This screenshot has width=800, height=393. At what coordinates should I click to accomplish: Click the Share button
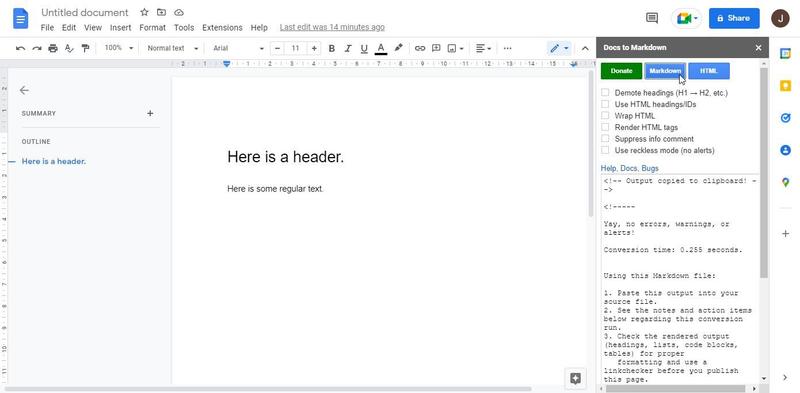click(x=734, y=18)
